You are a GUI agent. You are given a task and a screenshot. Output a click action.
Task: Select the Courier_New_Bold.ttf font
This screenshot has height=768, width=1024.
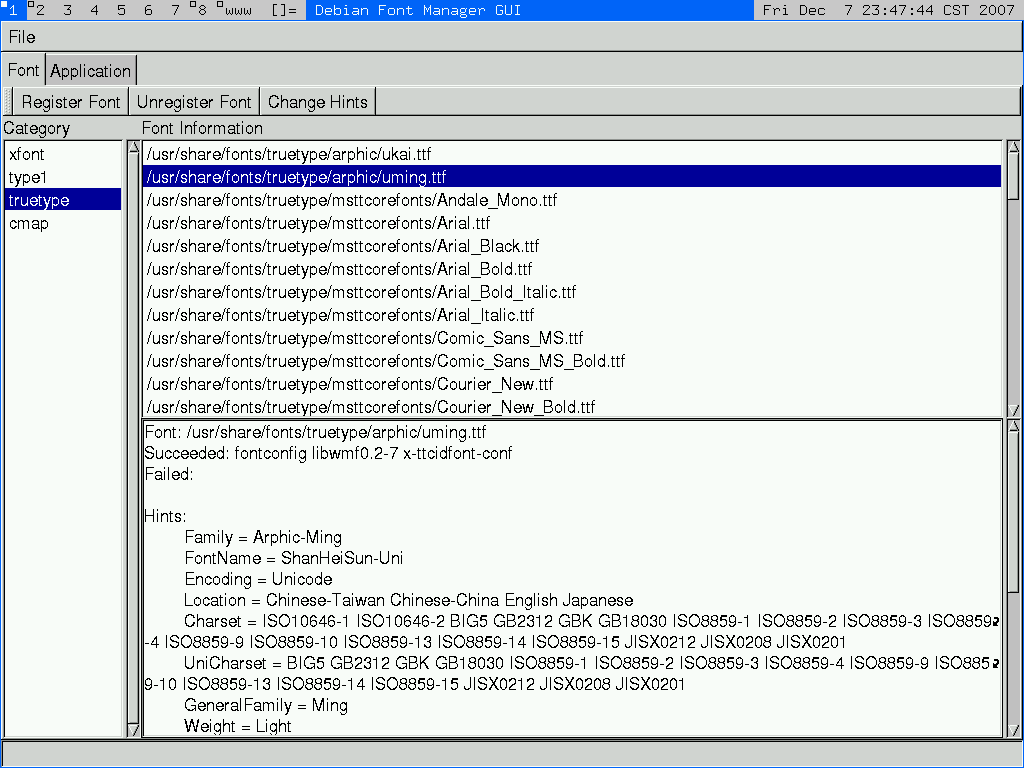[572, 407]
